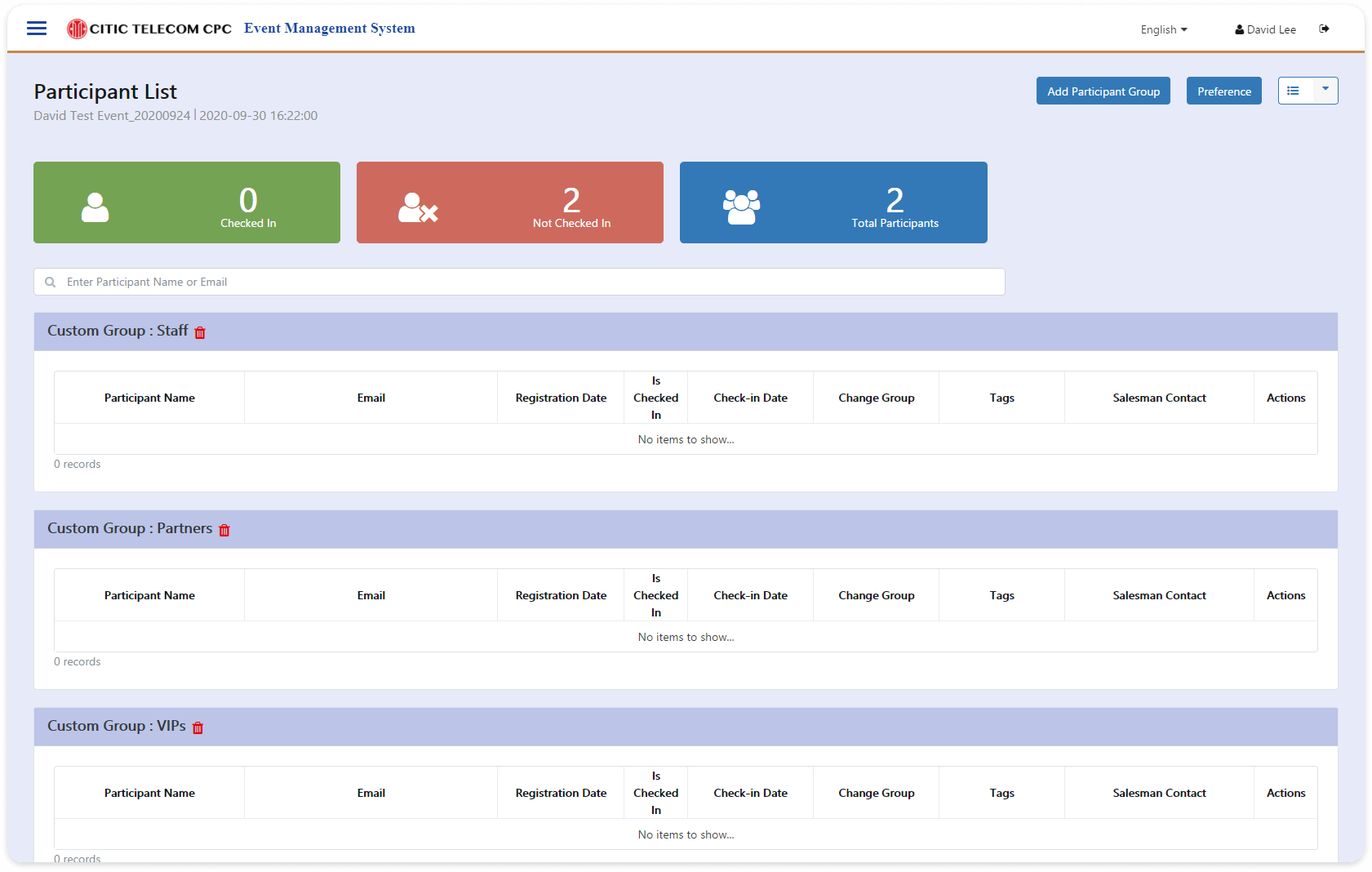Open the hamburger navigation menu
This screenshot has width=1372, height=872.
coord(36,28)
